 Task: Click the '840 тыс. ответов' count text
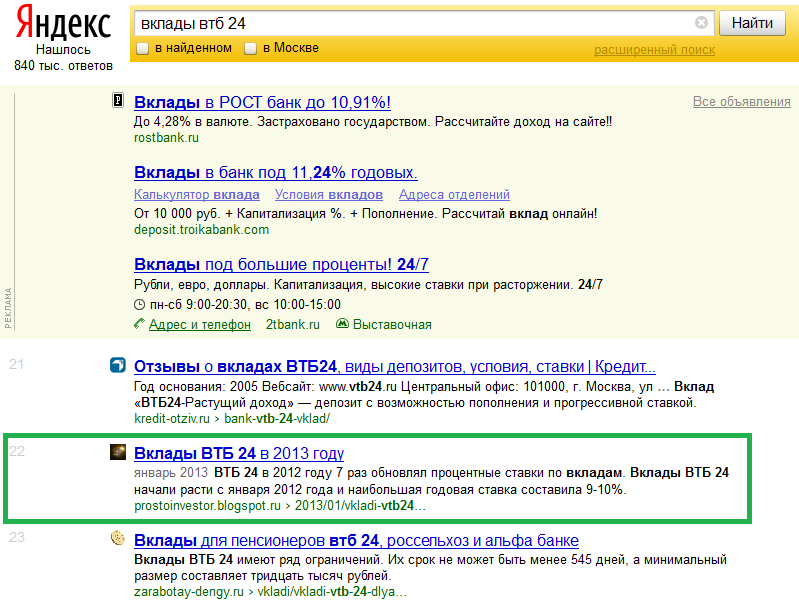pos(63,66)
